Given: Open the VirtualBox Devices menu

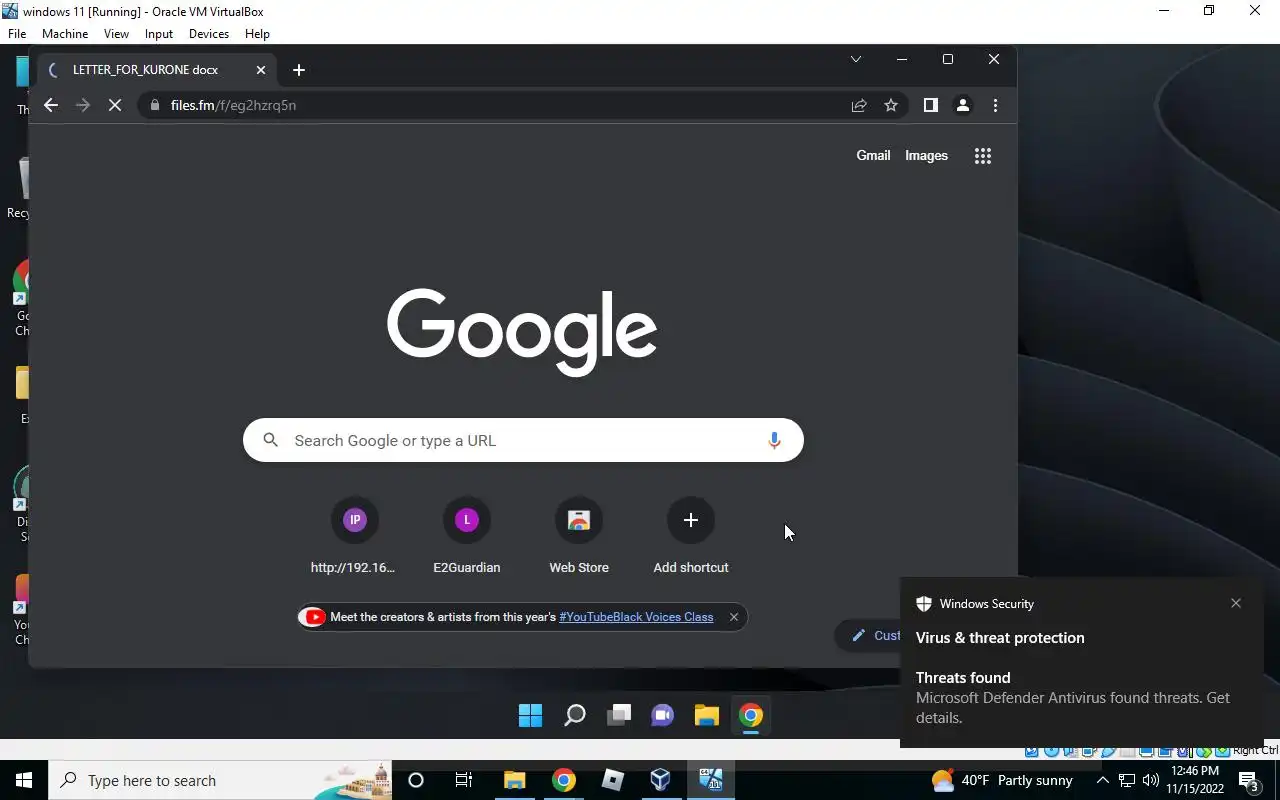Looking at the screenshot, I should 209,34.
